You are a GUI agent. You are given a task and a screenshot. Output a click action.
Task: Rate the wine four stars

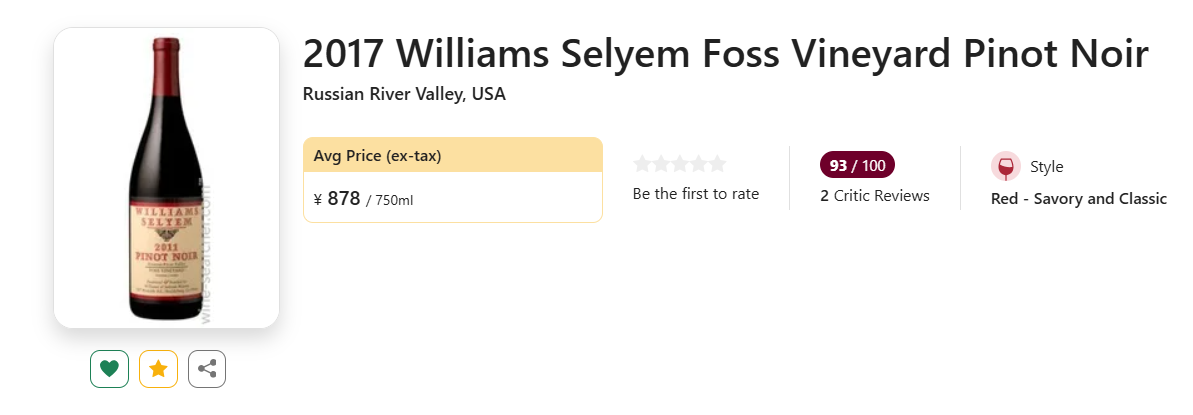[x=698, y=164]
